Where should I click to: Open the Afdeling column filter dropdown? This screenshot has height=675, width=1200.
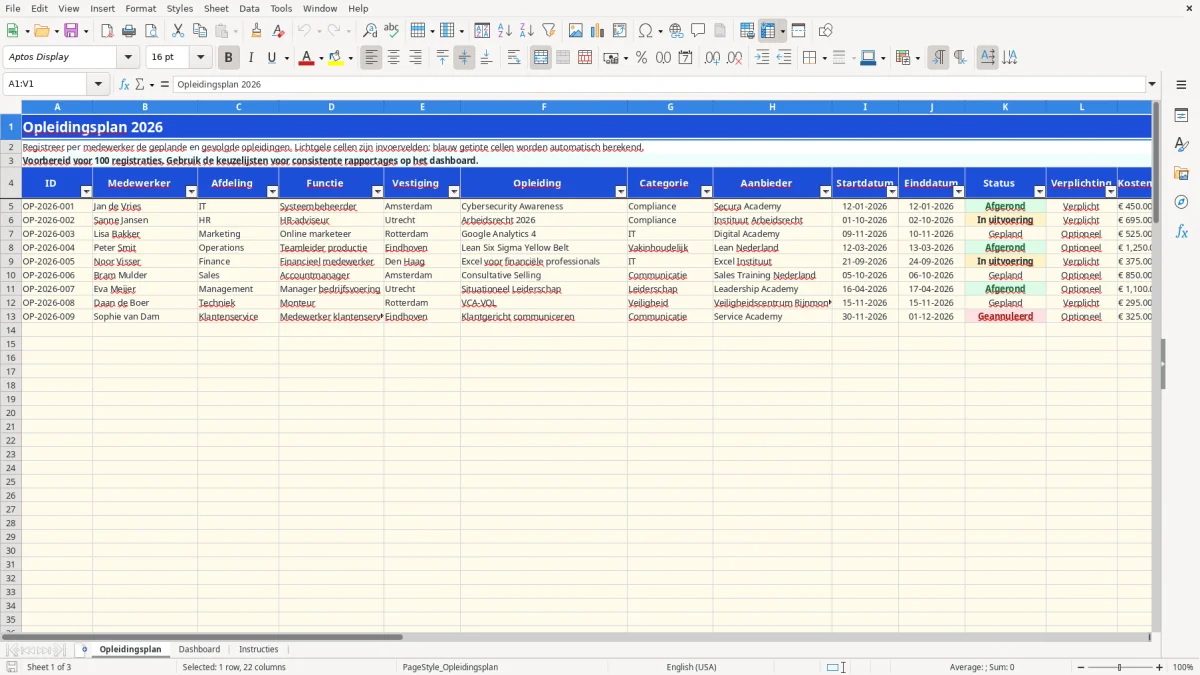point(272,191)
